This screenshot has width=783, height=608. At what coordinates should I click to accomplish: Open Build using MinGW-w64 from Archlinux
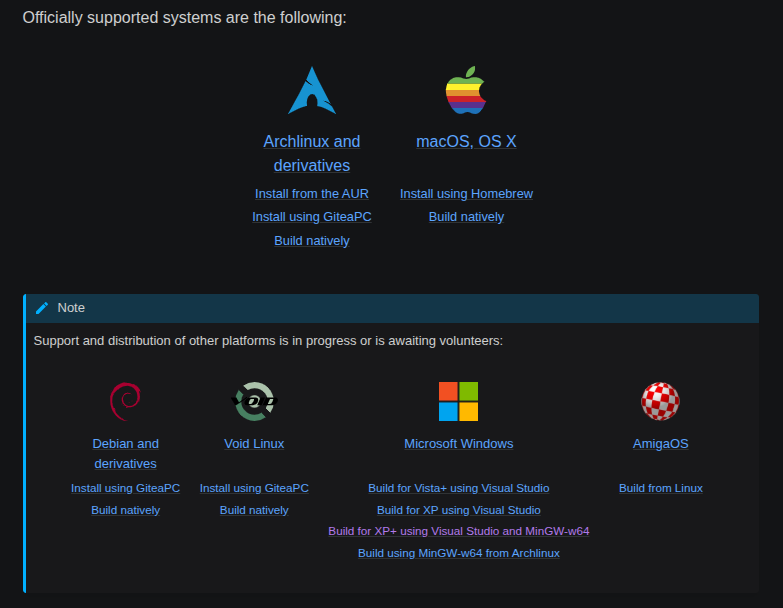(x=458, y=553)
